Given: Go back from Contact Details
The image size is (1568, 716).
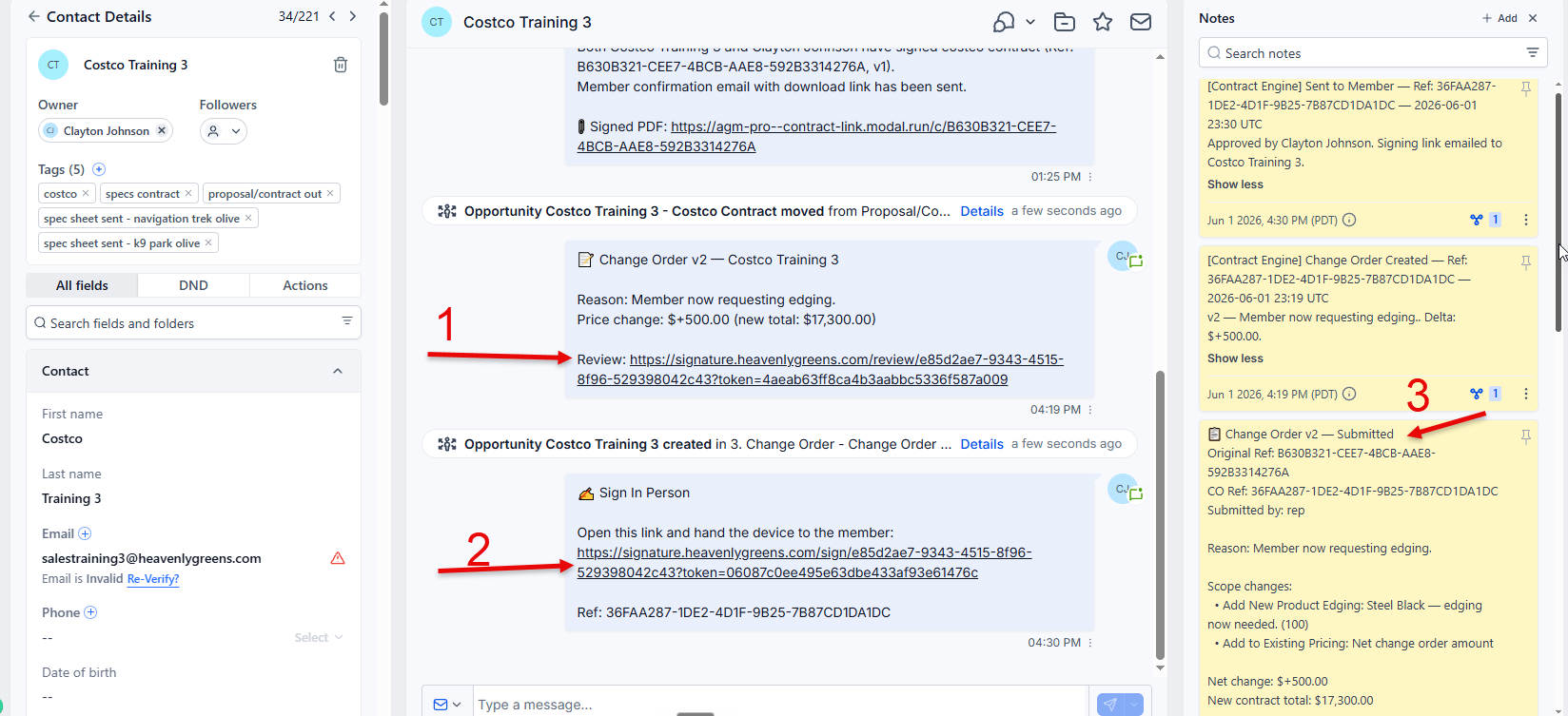Looking at the screenshot, I should [34, 16].
